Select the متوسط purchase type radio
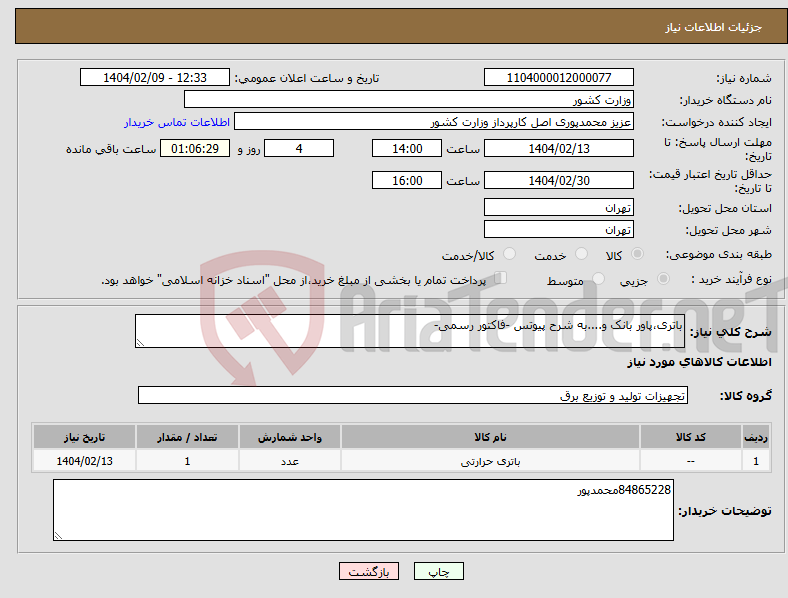The height and width of the screenshot is (598, 788). click(599, 278)
